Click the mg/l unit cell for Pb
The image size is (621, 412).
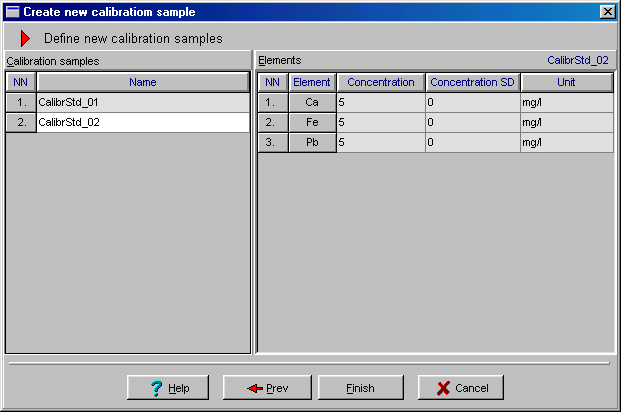click(567, 142)
